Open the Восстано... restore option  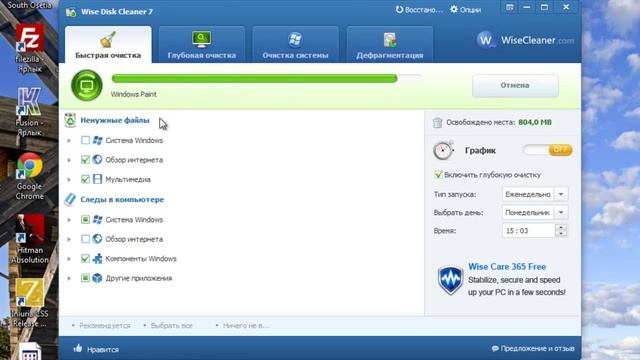(419, 9)
